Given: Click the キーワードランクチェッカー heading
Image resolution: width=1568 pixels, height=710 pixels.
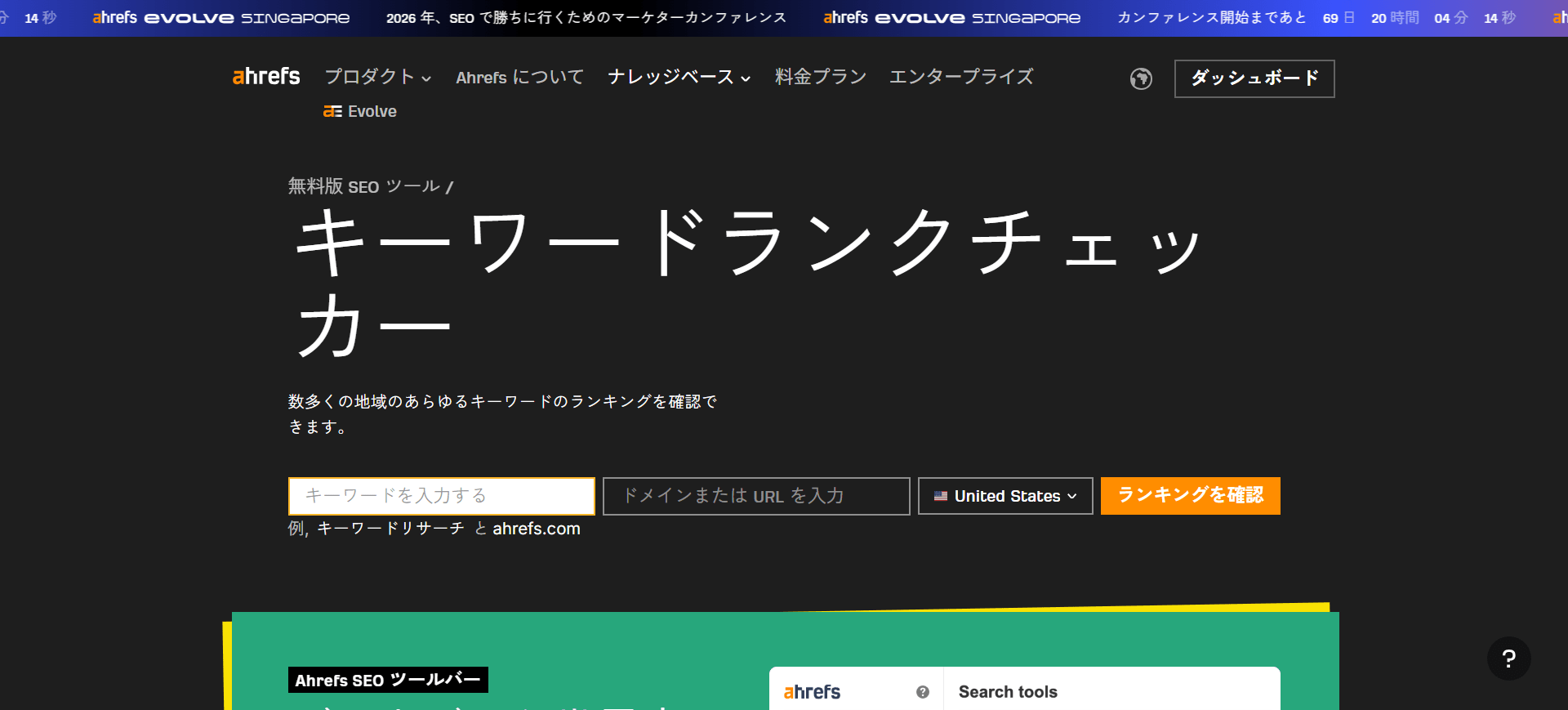Looking at the screenshot, I should point(747,282).
